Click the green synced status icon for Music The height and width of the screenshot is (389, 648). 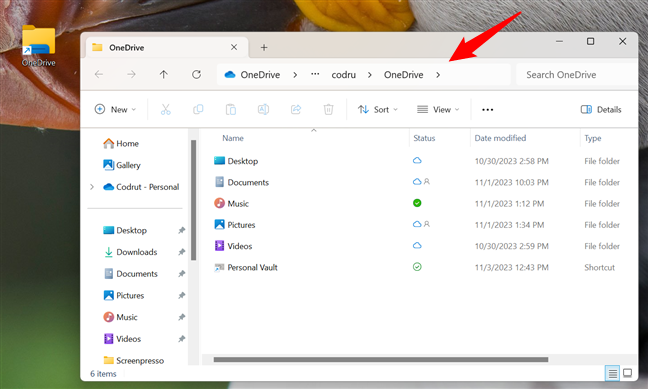[417, 203]
